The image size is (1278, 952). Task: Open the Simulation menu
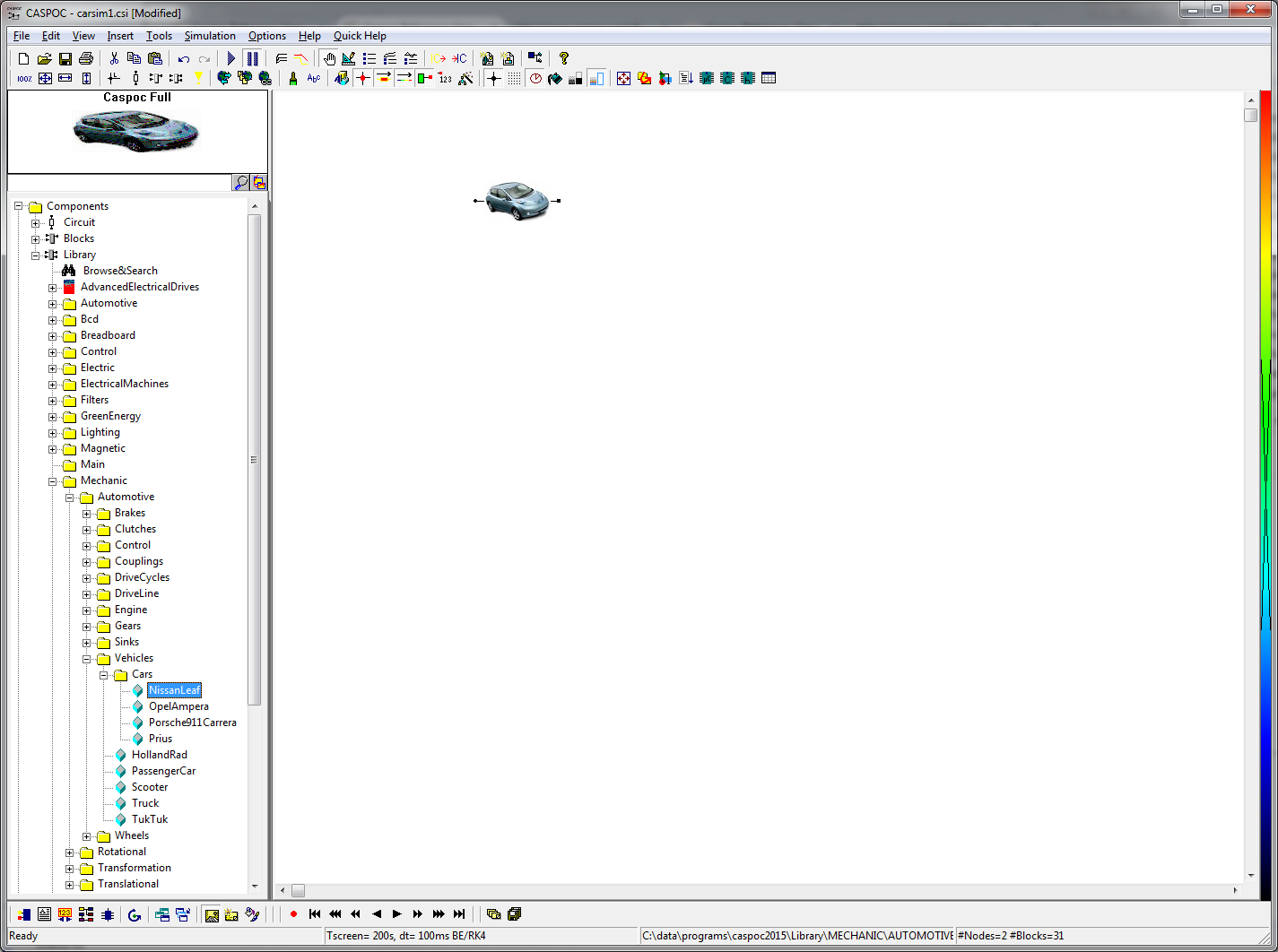pos(210,36)
